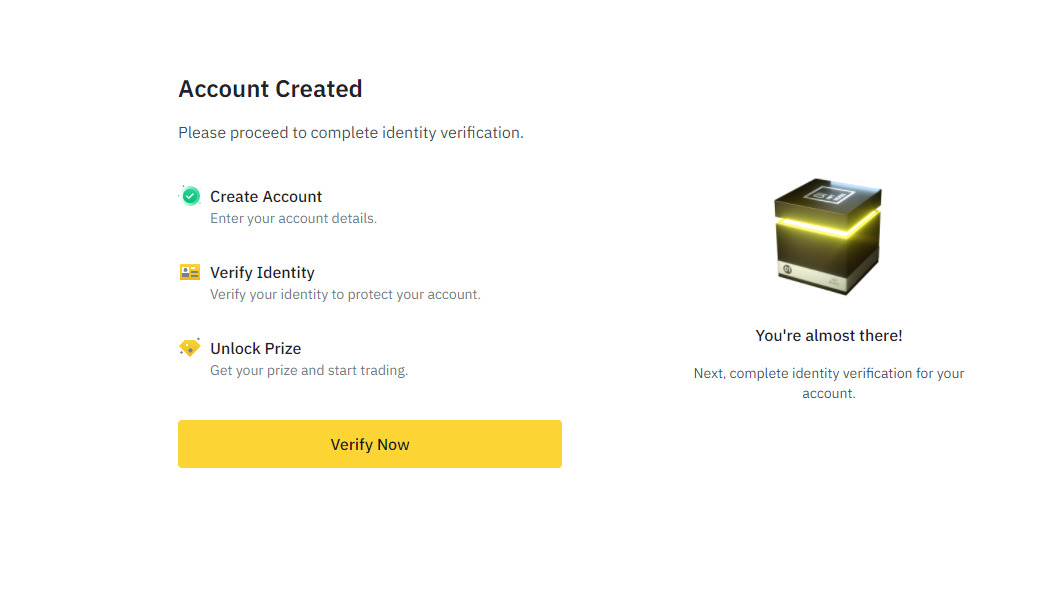
Task: Click 'Get your prize and start trading' text
Action: click(309, 371)
